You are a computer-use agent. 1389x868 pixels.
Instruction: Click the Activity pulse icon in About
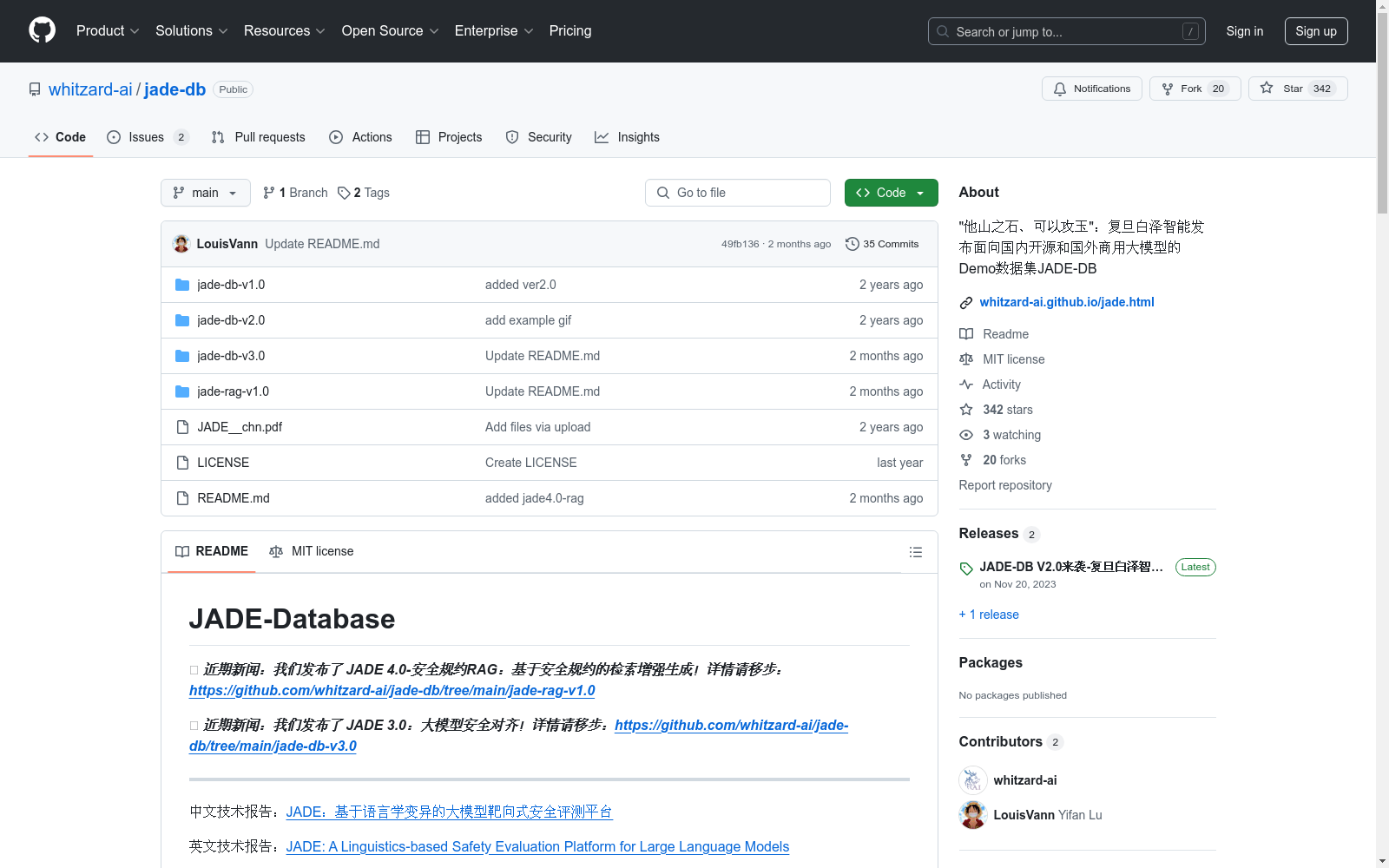point(966,385)
